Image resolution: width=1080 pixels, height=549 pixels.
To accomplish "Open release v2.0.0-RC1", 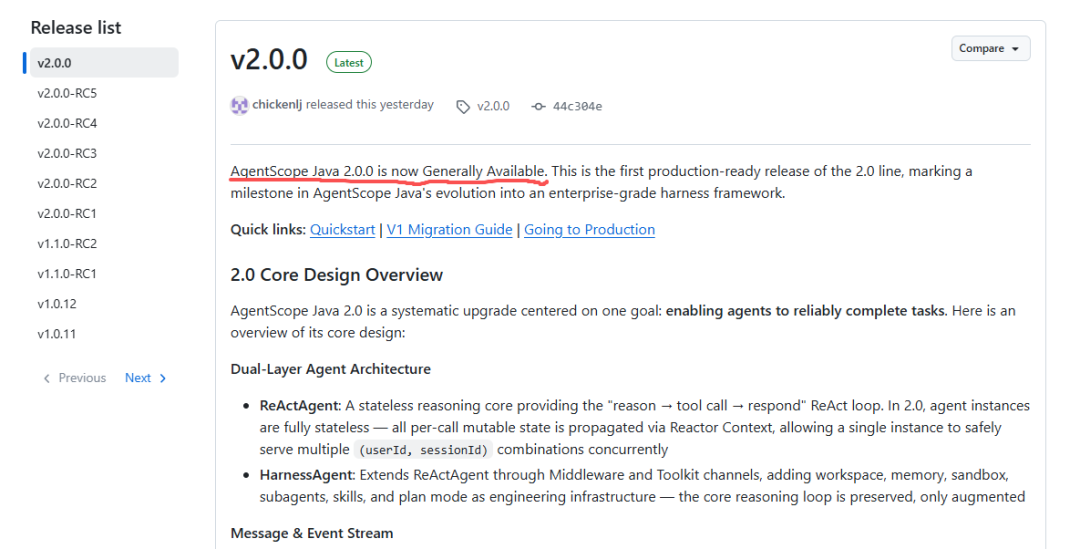I will [67, 214].
